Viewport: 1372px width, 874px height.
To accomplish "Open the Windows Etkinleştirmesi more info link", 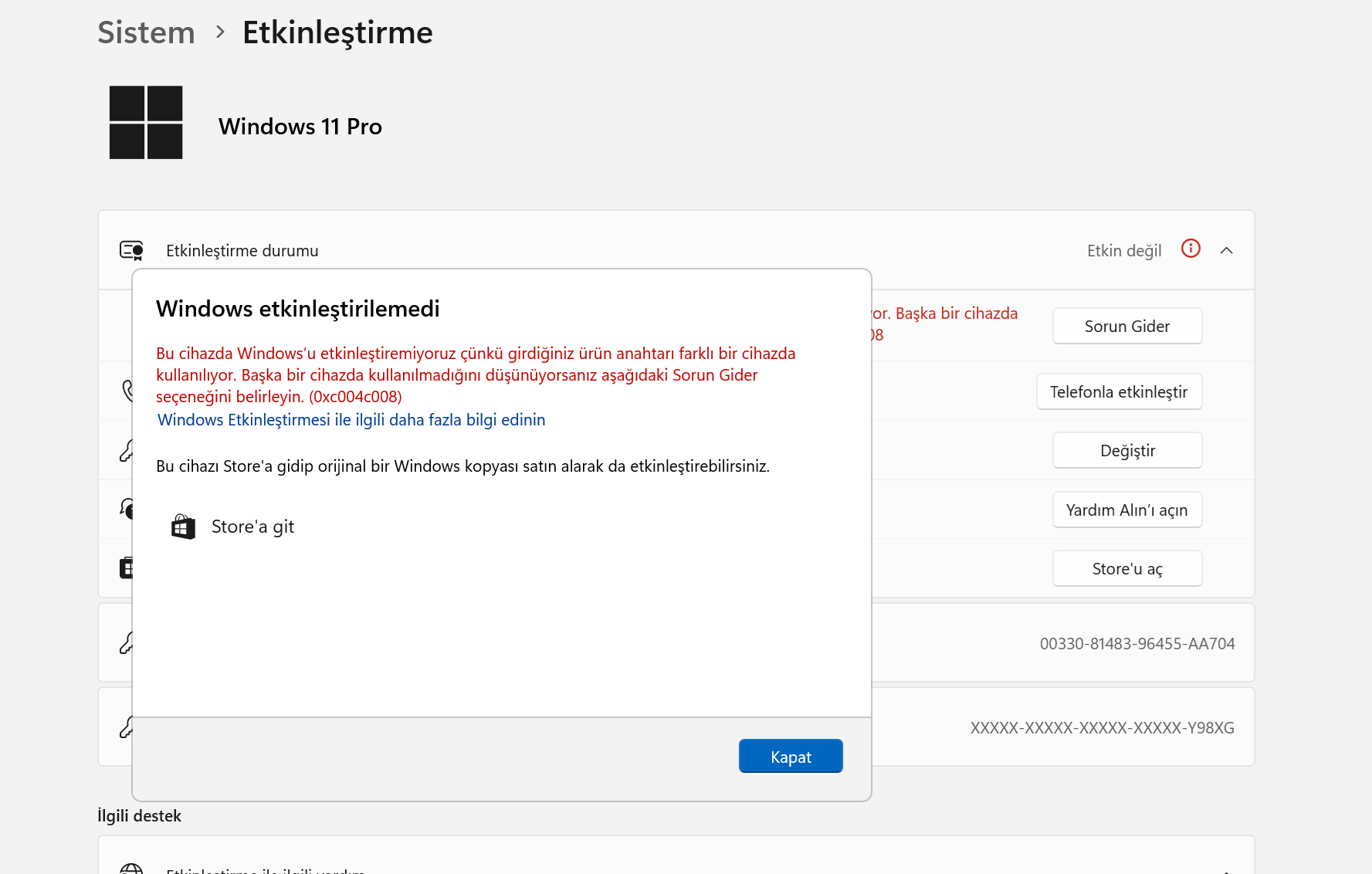I will pos(351,419).
